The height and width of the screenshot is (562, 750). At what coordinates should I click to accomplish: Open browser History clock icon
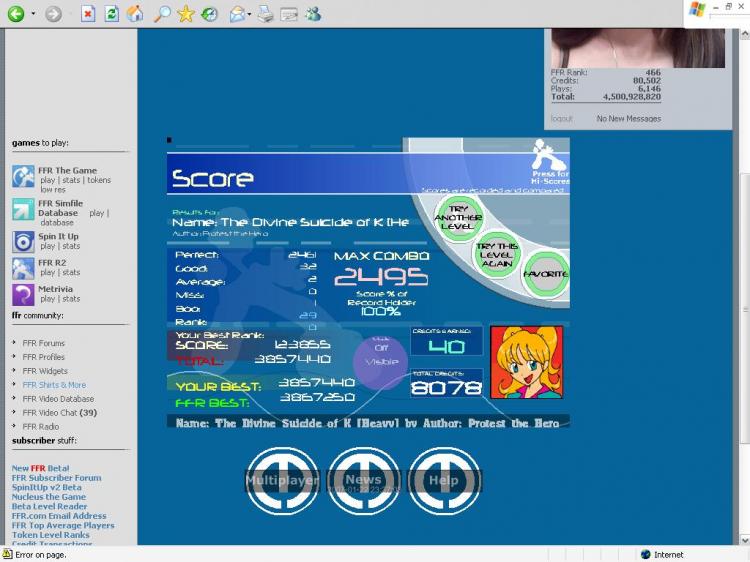[209, 14]
